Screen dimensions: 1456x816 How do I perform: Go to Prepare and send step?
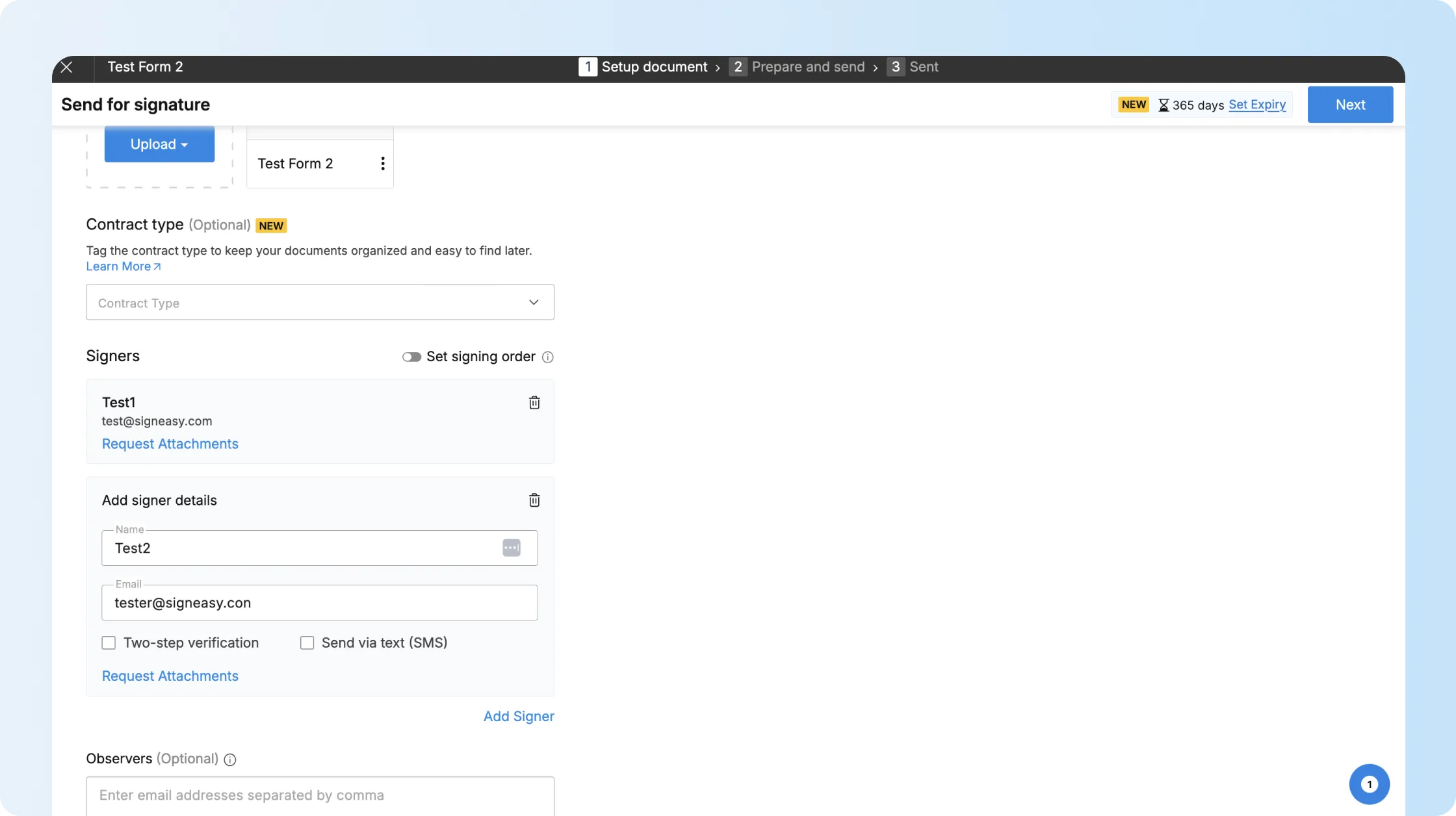[797, 67]
